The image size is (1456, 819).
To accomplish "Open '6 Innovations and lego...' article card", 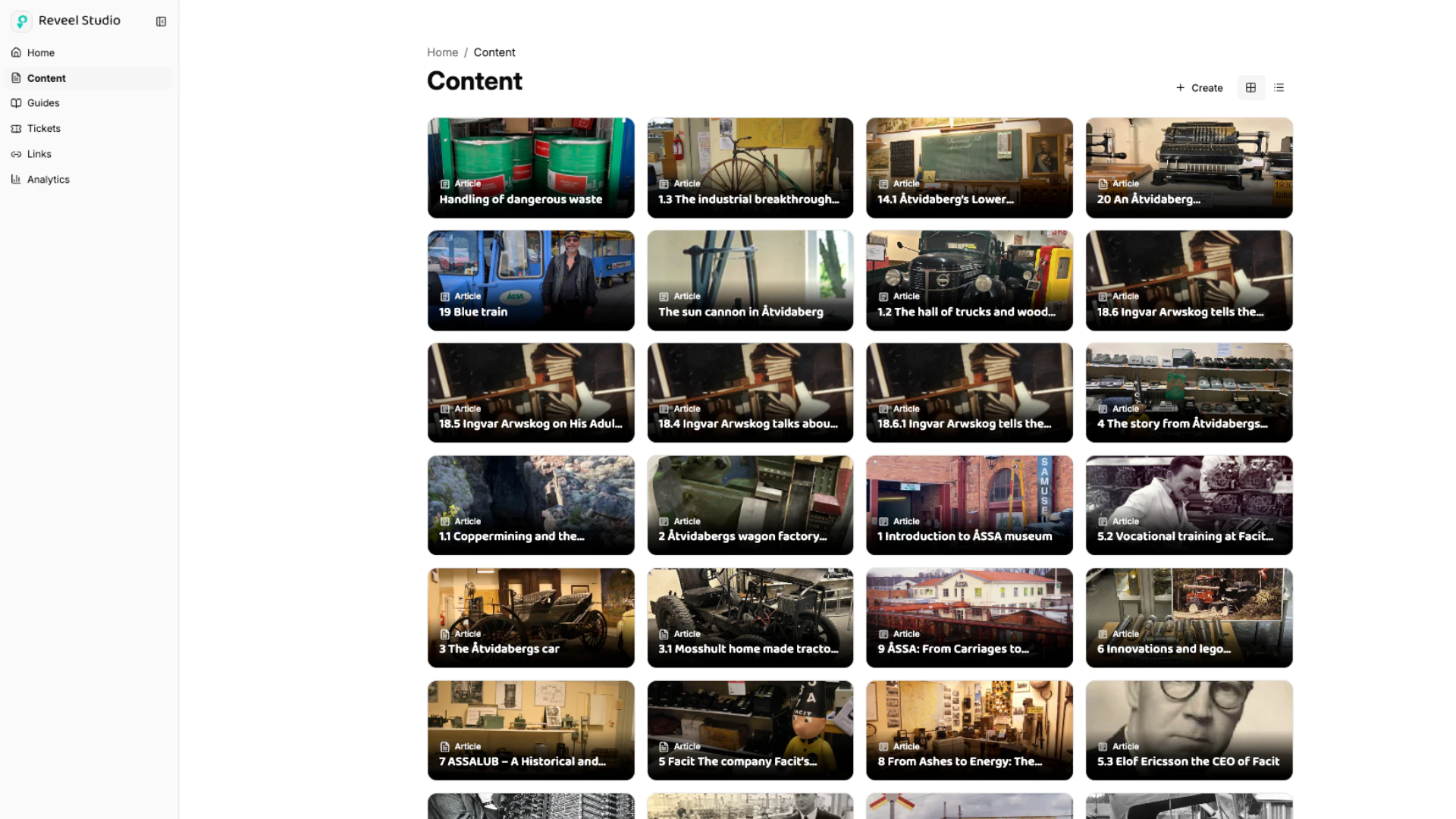I will tap(1188, 617).
